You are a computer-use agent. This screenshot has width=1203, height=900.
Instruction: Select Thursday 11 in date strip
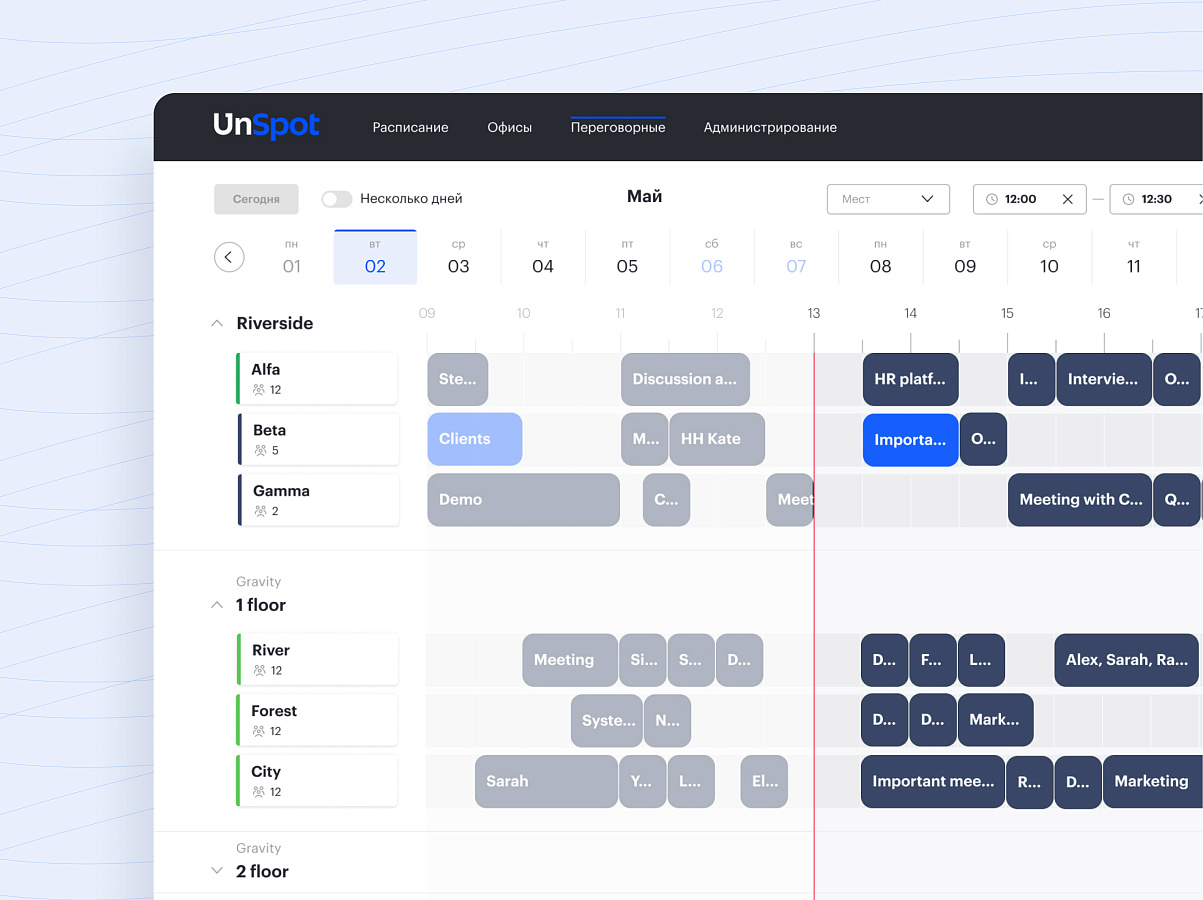(x=1134, y=257)
